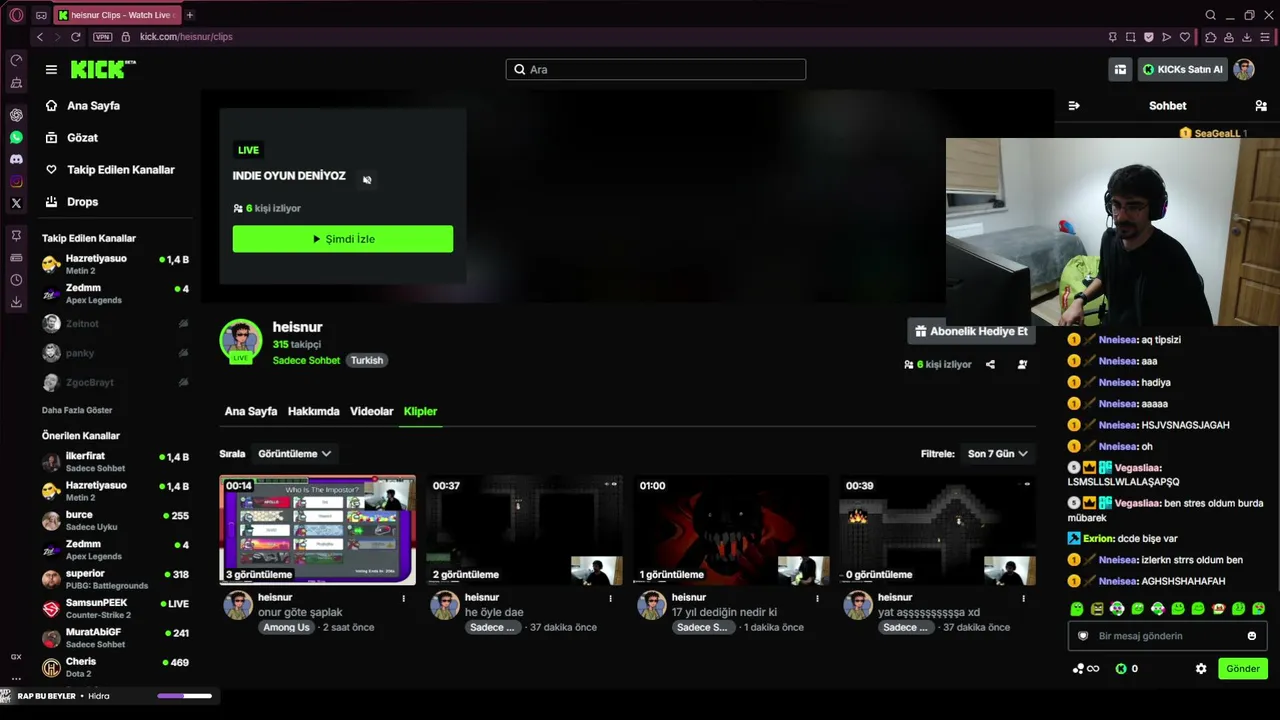Open Gözat in the sidebar
This screenshot has height=720, width=1280.
coord(72,138)
